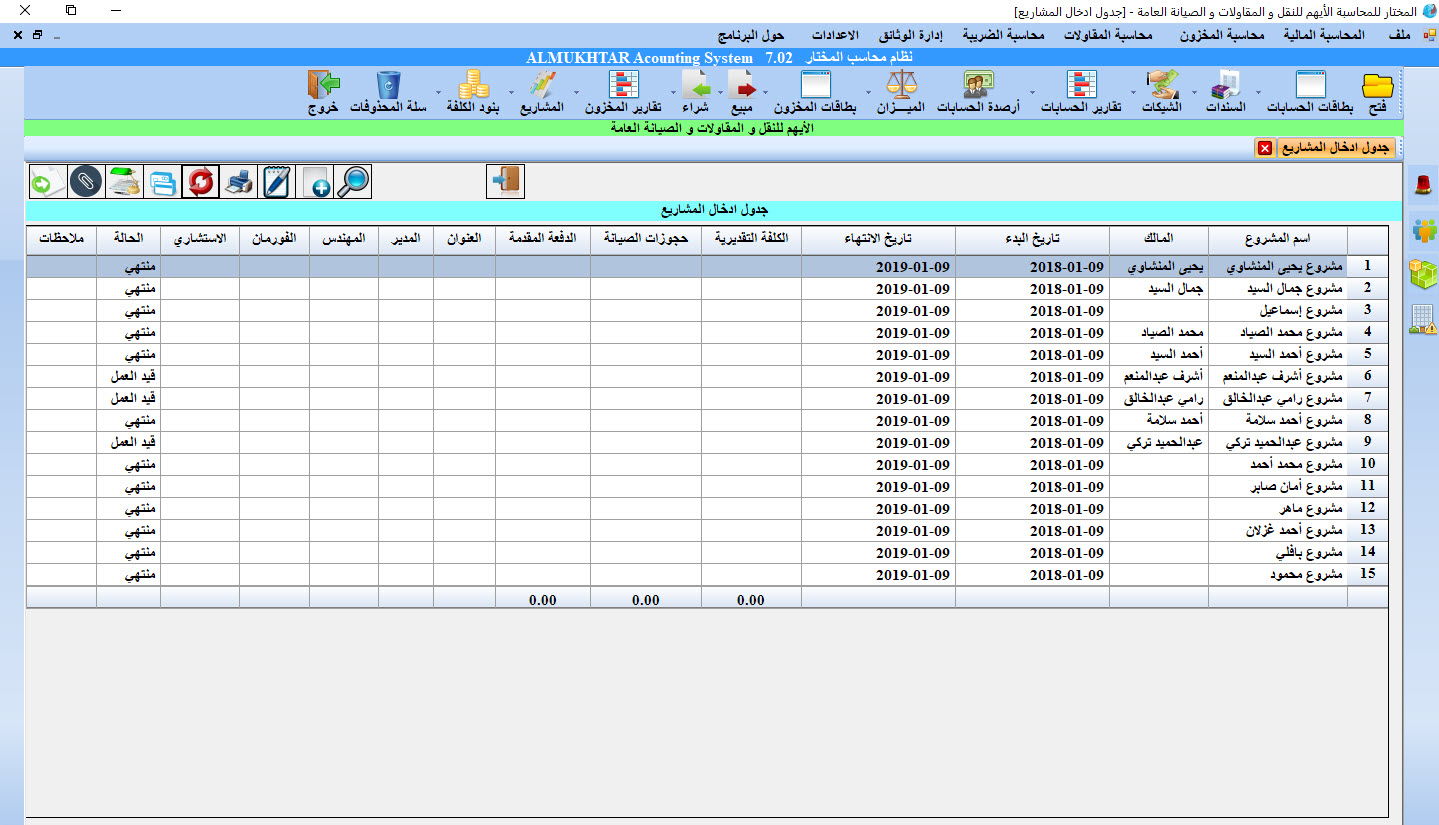This screenshot has width=1439, height=825.
Task: Open the محاسبة المقاولات menu
Action: tap(1107, 35)
